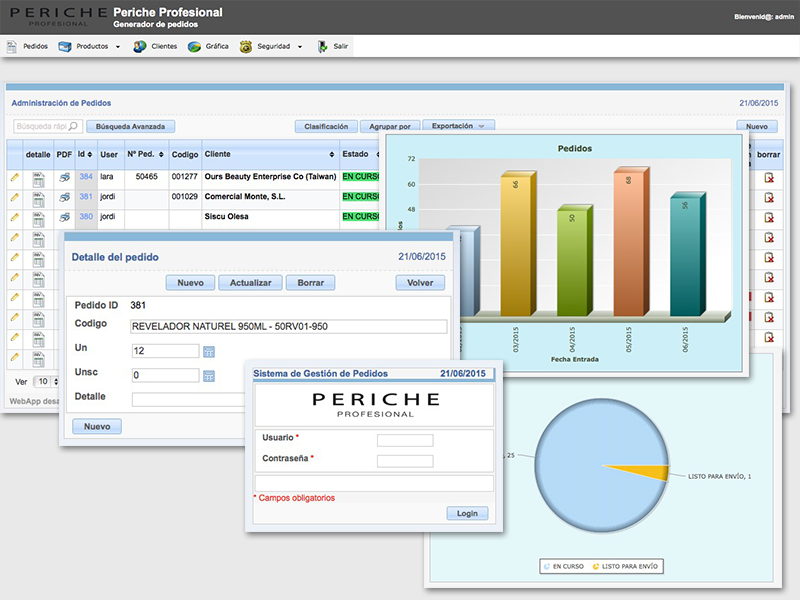Click the order number 50465
The height and width of the screenshot is (600, 800).
point(146,177)
